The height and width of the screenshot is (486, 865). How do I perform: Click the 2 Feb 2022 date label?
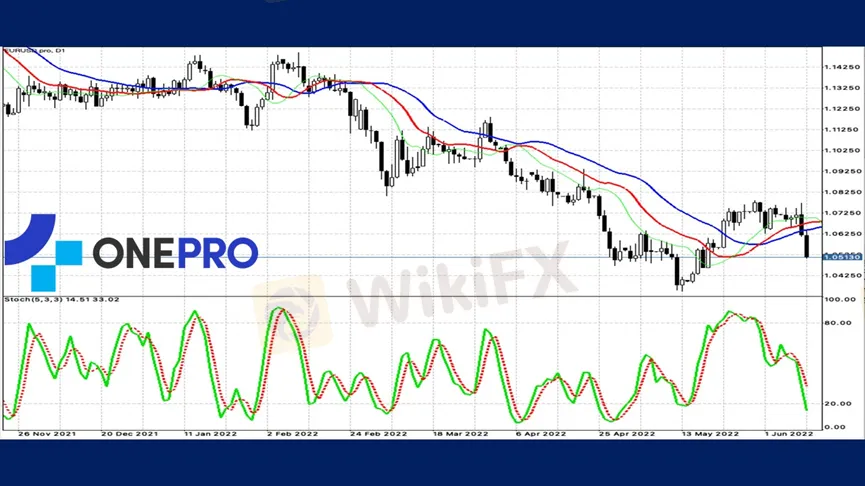294,434
